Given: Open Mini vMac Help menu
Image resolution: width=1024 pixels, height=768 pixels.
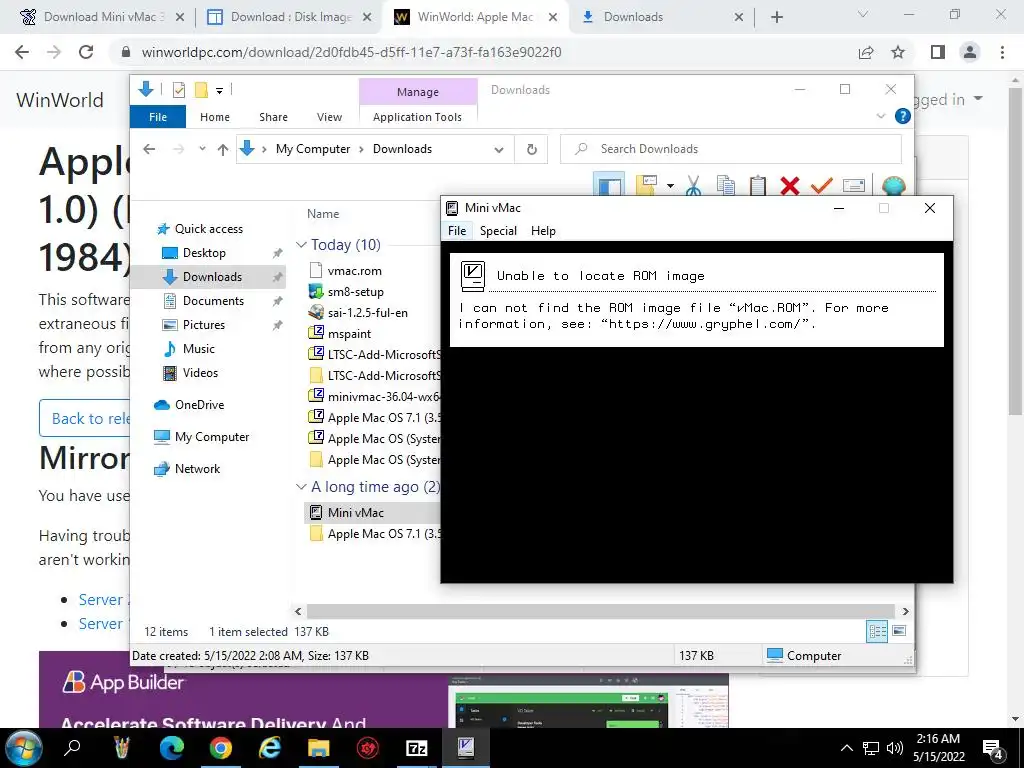Looking at the screenshot, I should tap(543, 231).
